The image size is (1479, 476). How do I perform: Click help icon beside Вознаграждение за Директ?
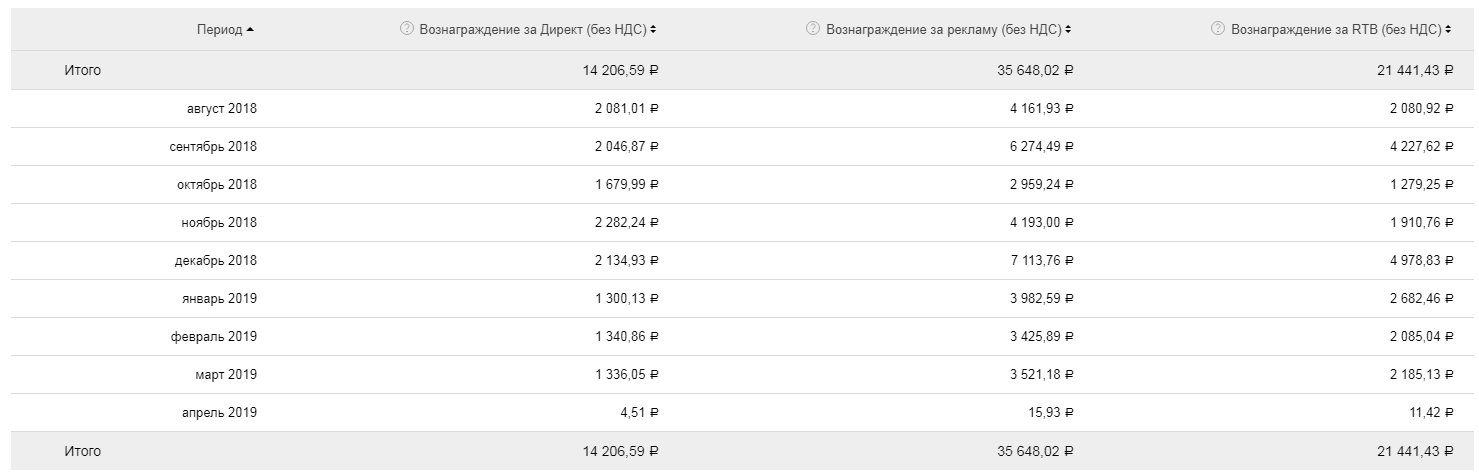tap(406, 29)
